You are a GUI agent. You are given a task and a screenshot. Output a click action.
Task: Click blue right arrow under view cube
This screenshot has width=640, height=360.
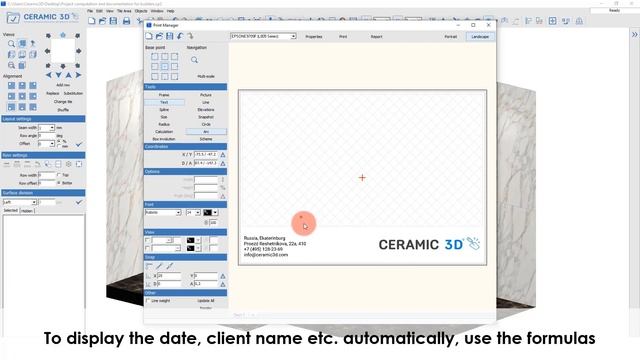78,75
